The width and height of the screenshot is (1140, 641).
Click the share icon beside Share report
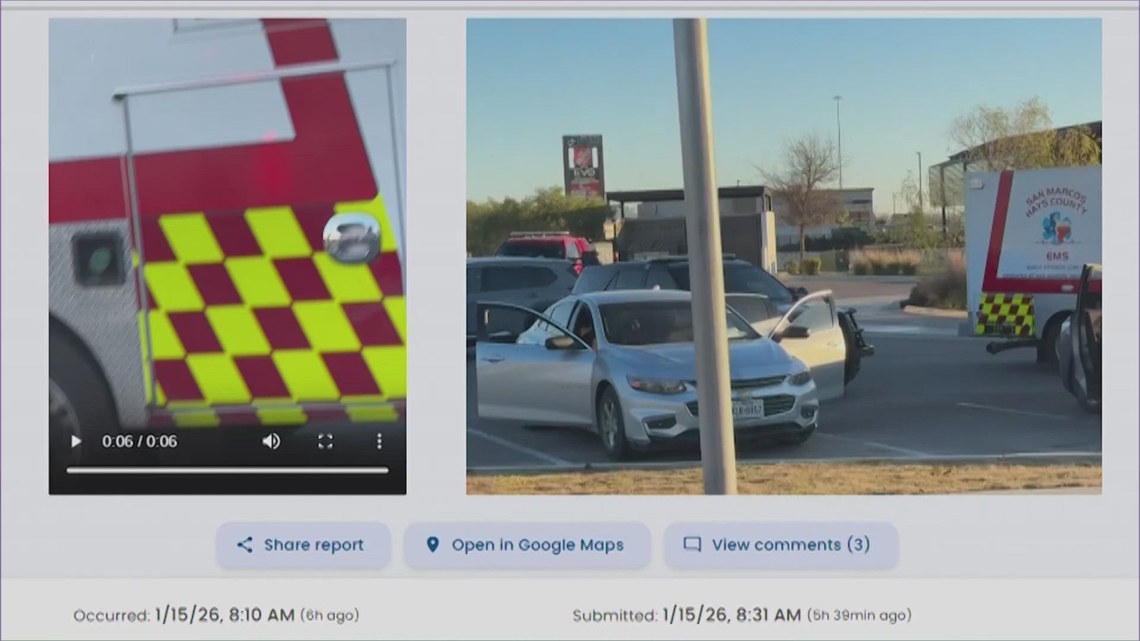(x=244, y=545)
